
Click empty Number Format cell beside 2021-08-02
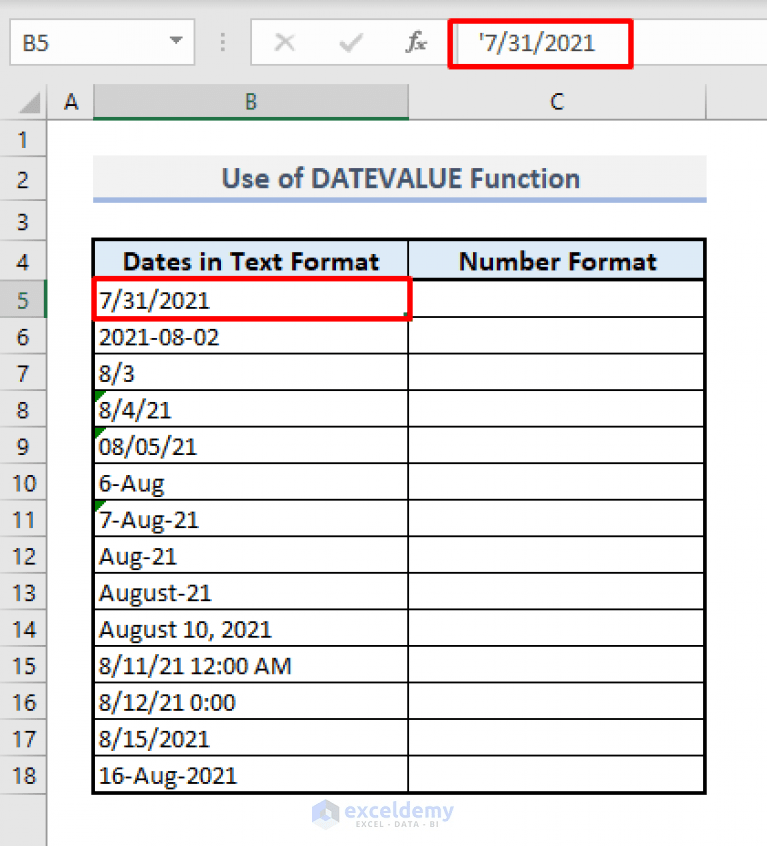(556, 336)
